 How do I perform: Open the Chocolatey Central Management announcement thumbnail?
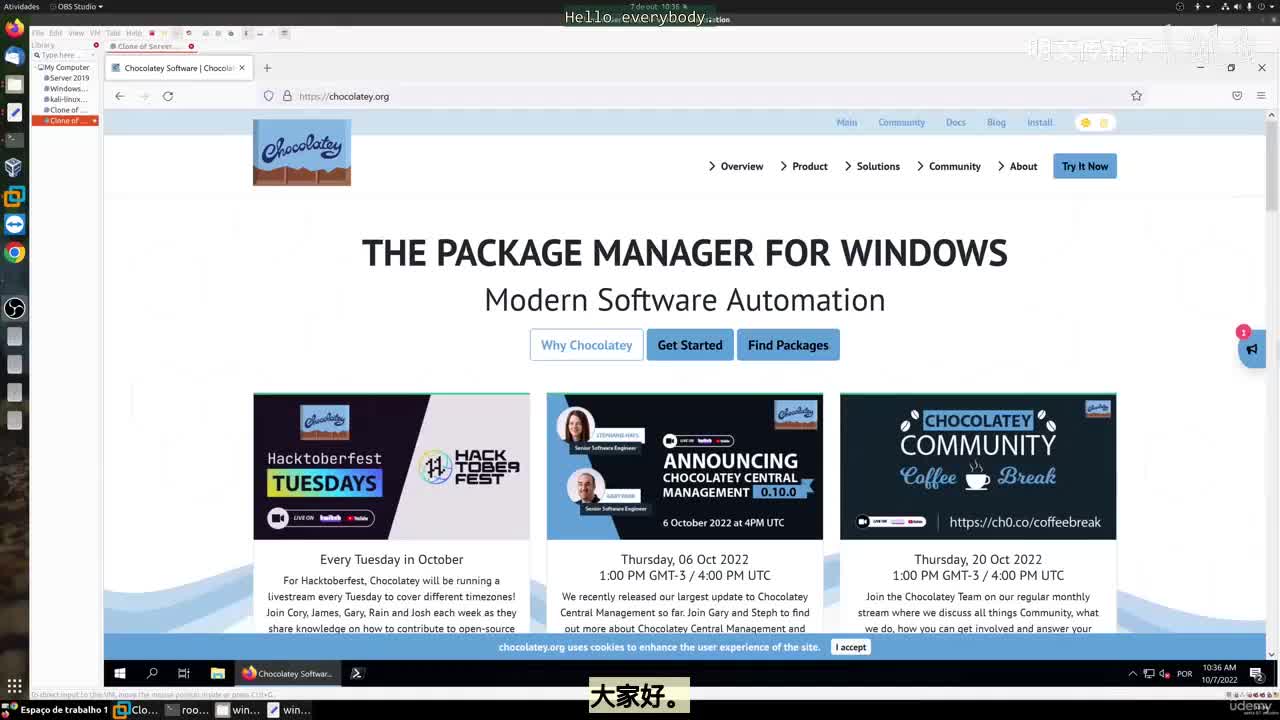coord(685,467)
